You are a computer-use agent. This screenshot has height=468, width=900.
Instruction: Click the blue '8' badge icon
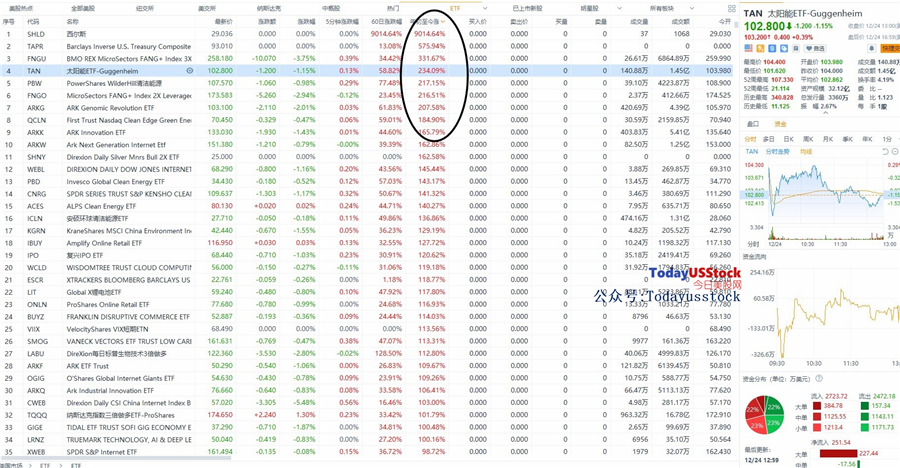coord(772,49)
